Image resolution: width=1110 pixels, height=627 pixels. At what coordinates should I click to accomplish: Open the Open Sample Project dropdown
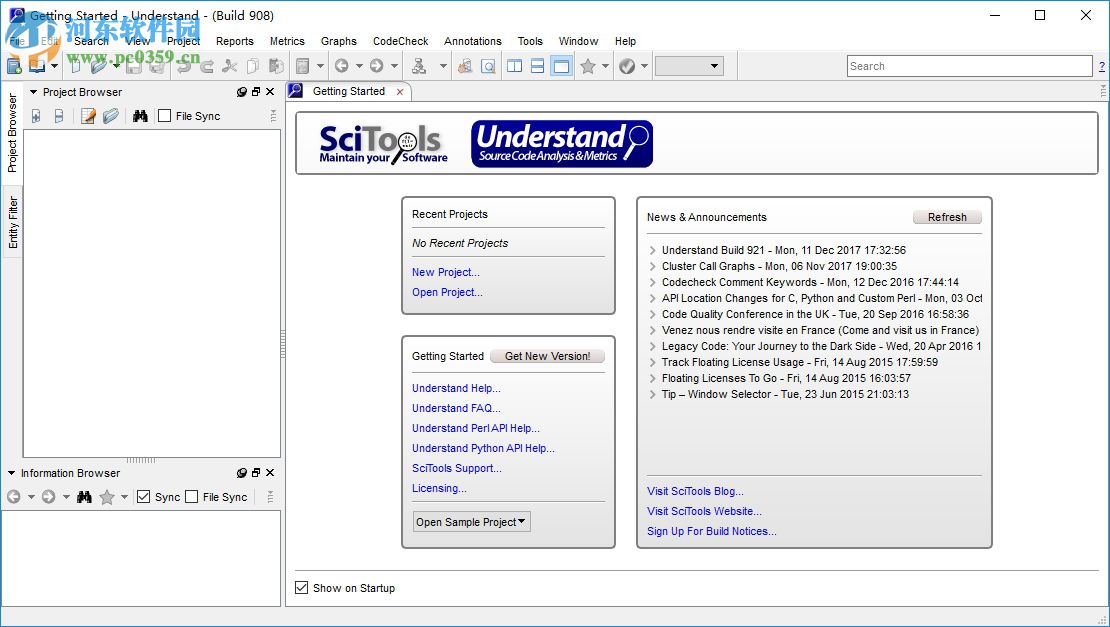click(x=470, y=521)
